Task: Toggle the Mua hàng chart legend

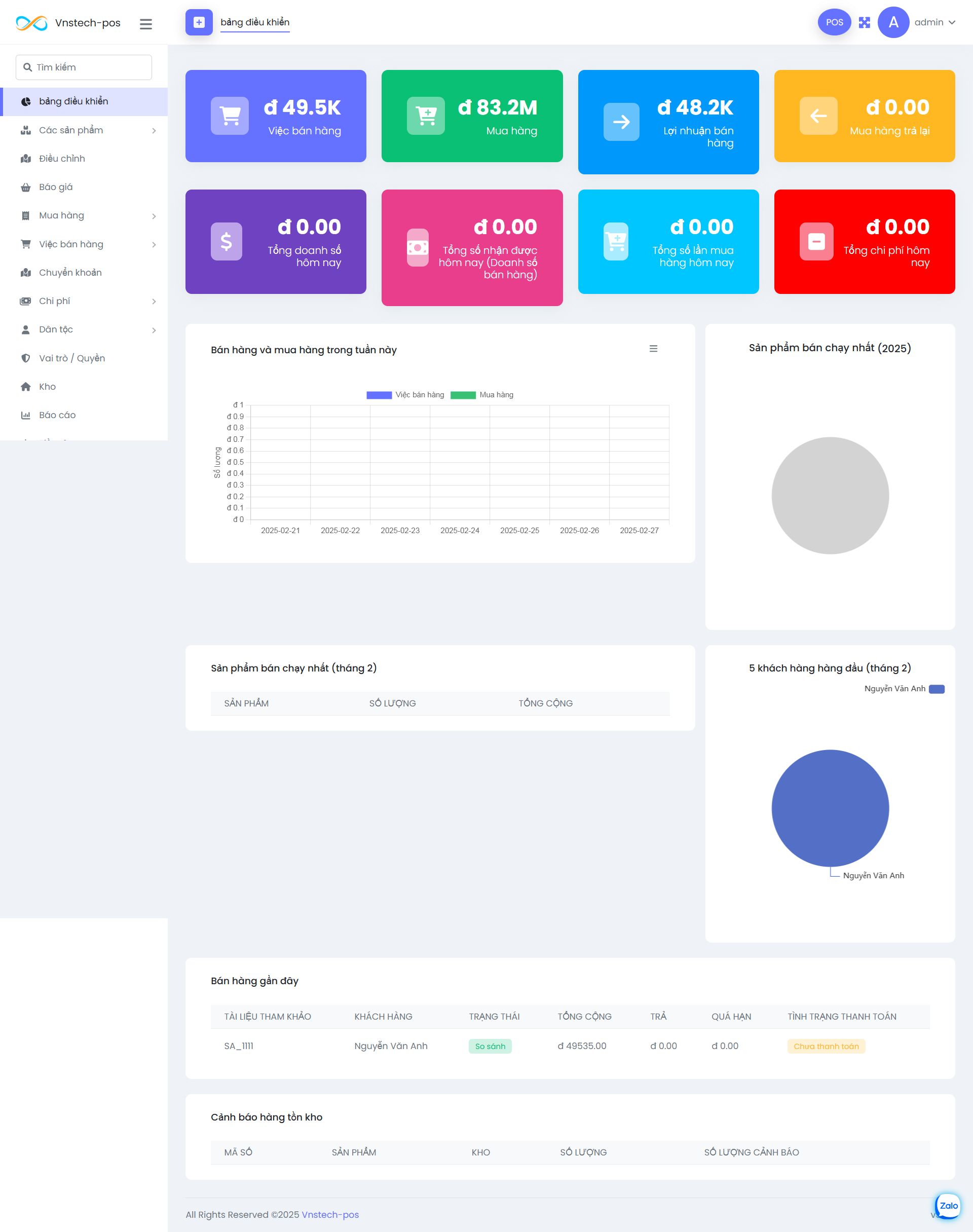Action: pyautogui.click(x=482, y=395)
